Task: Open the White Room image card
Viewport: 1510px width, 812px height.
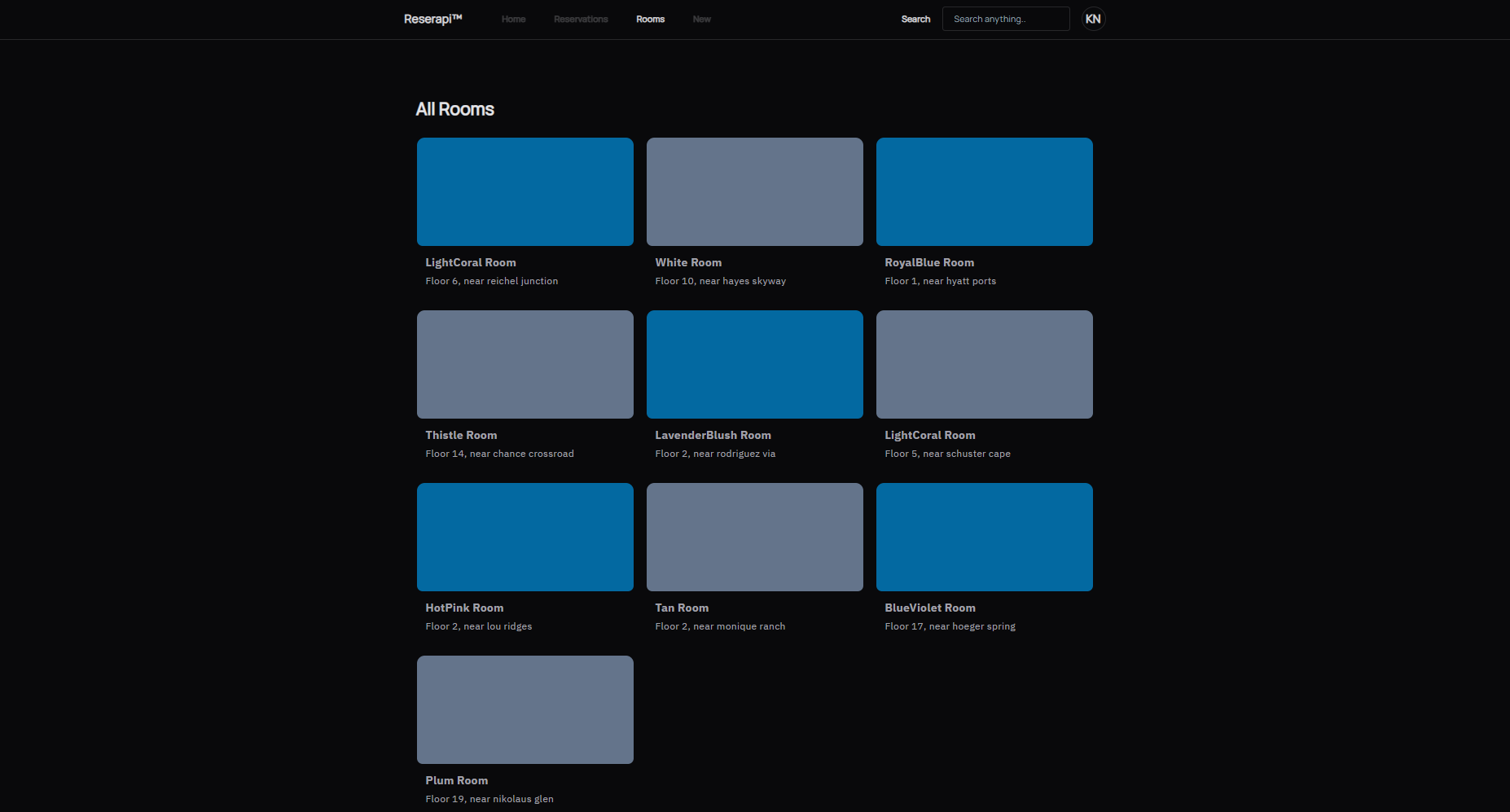Action: [755, 191]
